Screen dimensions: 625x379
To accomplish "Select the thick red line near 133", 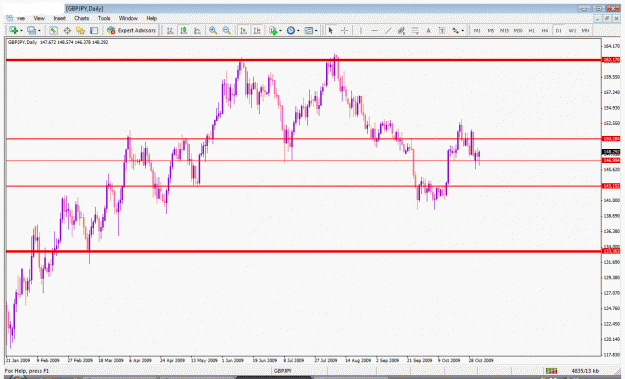I will pyautogui.click(x=303, y=251).
